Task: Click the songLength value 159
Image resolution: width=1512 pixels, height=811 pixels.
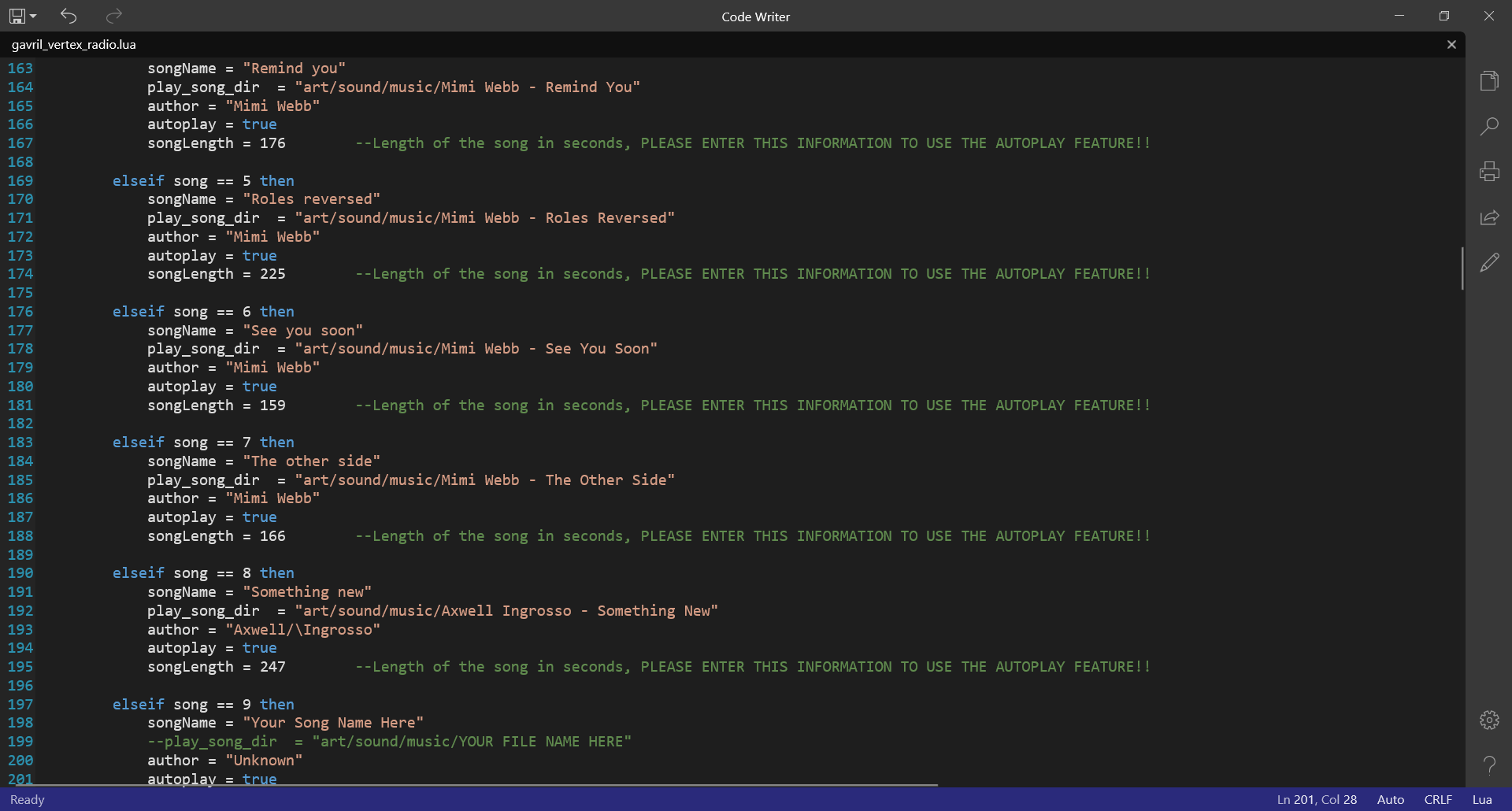Action: click(x=272, y=405)
